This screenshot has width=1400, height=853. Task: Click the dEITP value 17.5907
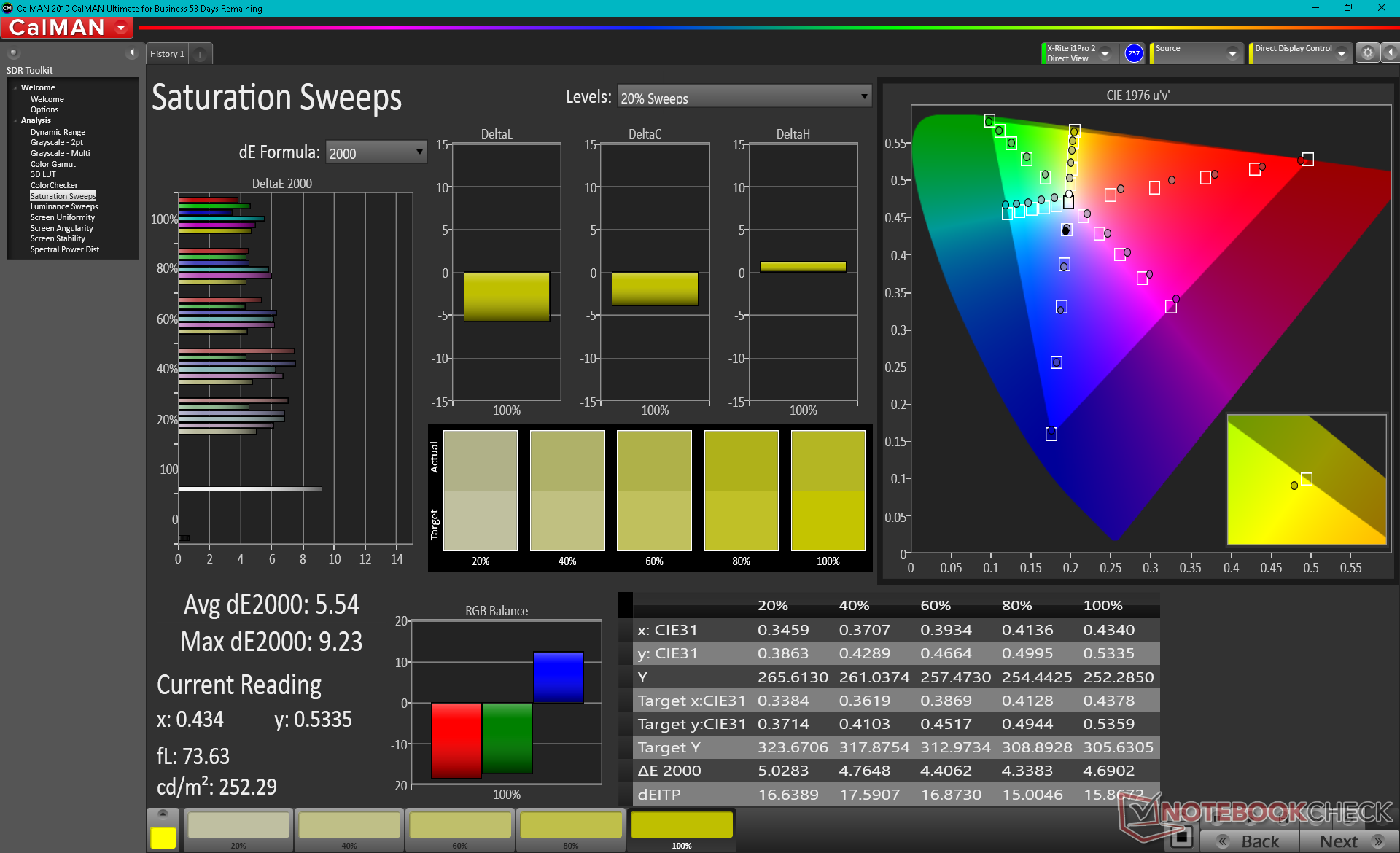[x=869, y=795]
